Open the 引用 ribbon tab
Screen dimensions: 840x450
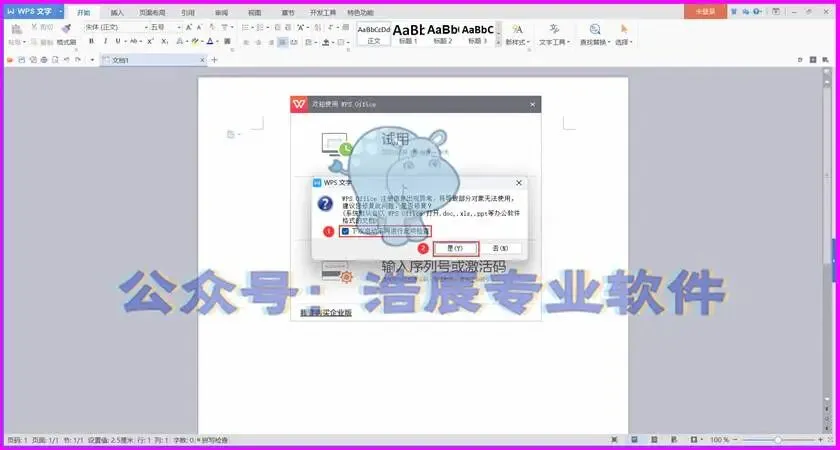tap(188, 12)
